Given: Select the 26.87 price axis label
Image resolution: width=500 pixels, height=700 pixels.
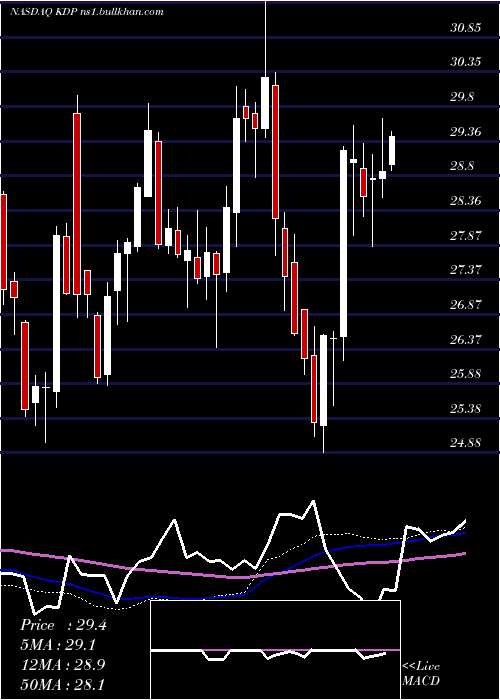Looking at the screenshot, I should [x=466, y=305].
